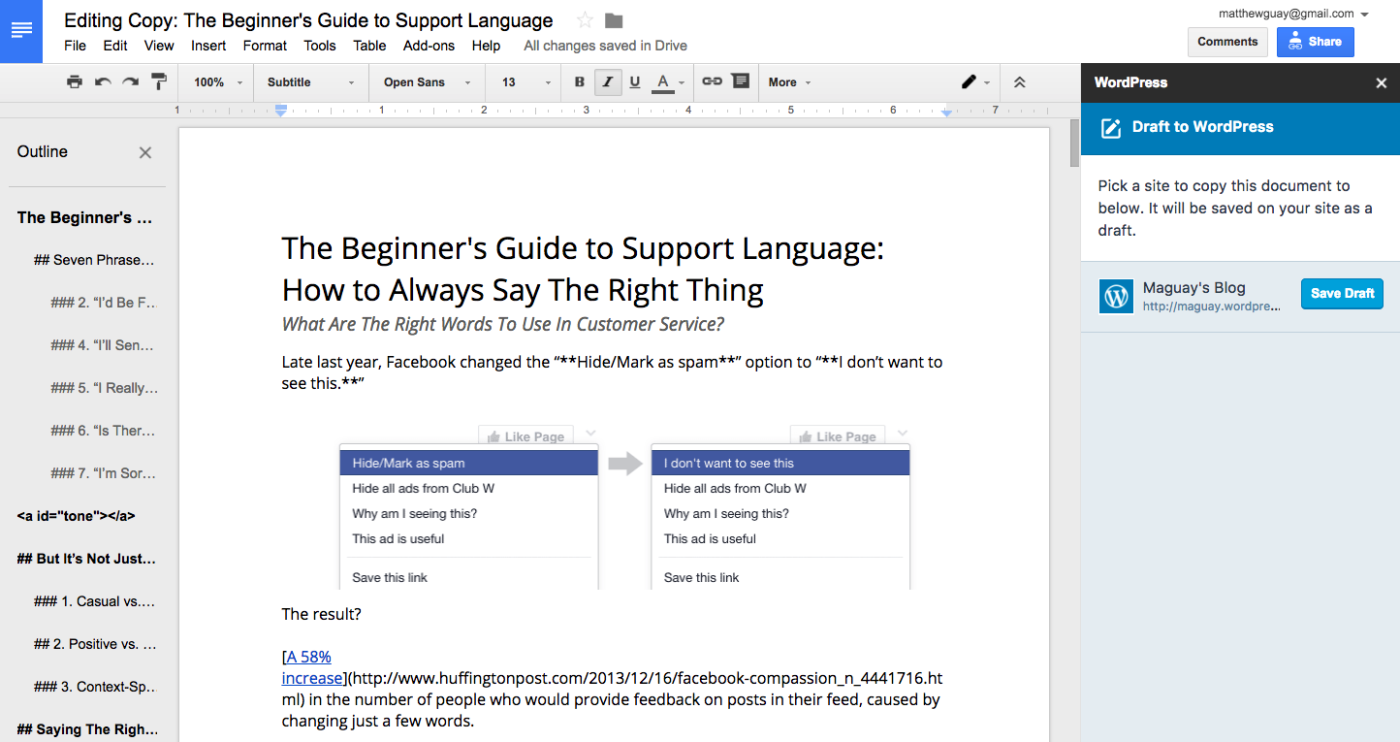The image size is (1400, 742).
Task: Open the move-to-folder icon
Action: click(614, 21)
